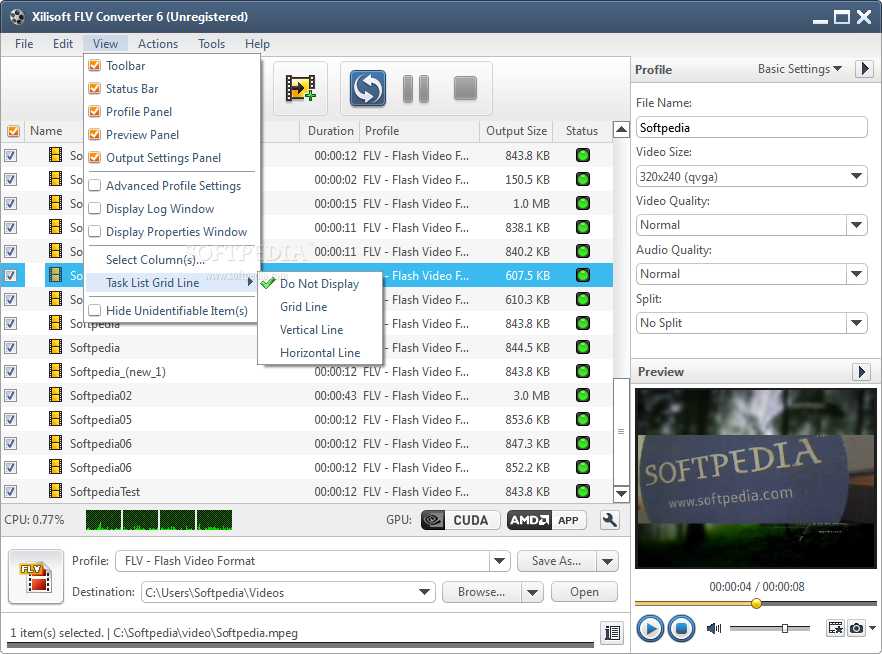Open the Save As arrow dropdown
This screenshot has width=882, height=654.
coord(608,561)
